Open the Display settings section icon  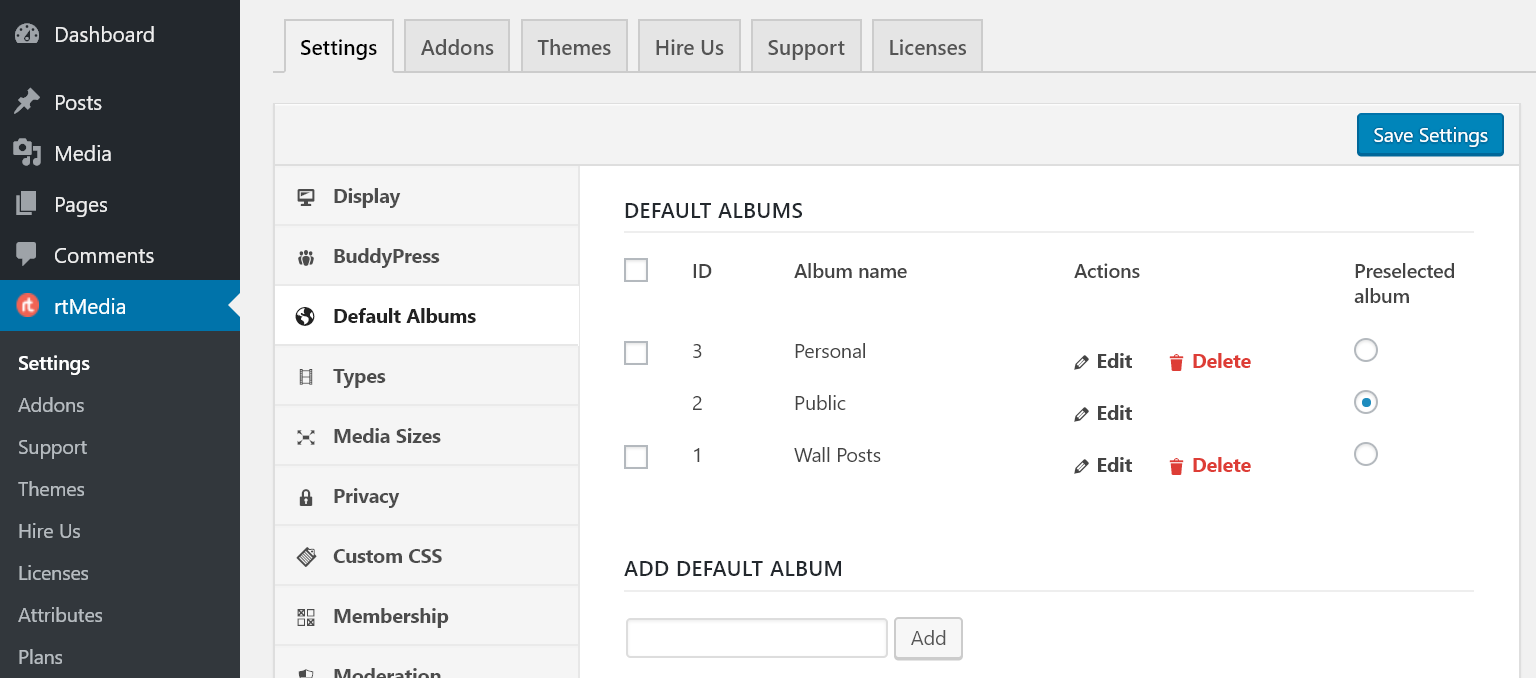306,196
